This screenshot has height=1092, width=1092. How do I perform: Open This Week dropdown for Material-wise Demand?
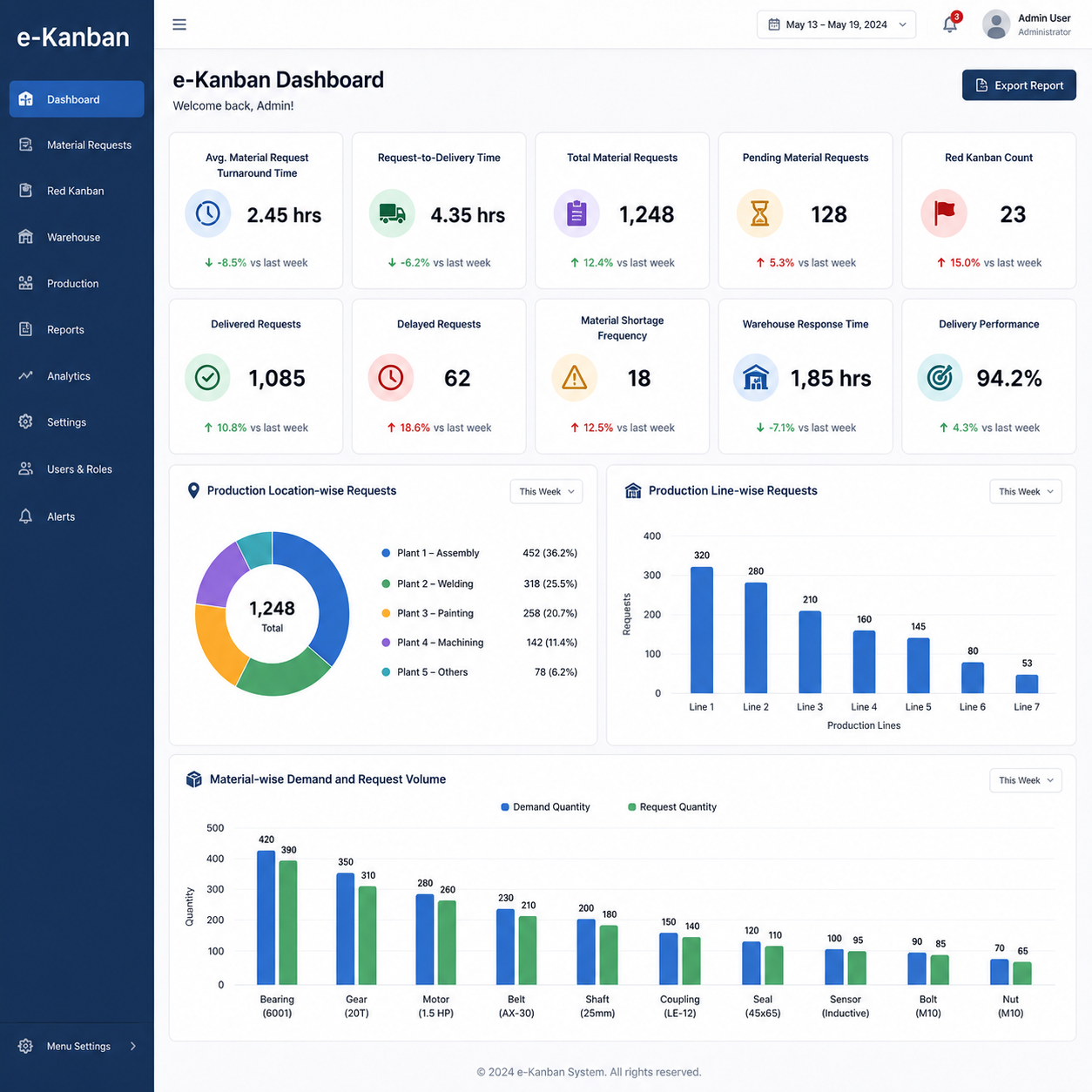tap(1025, 780)
